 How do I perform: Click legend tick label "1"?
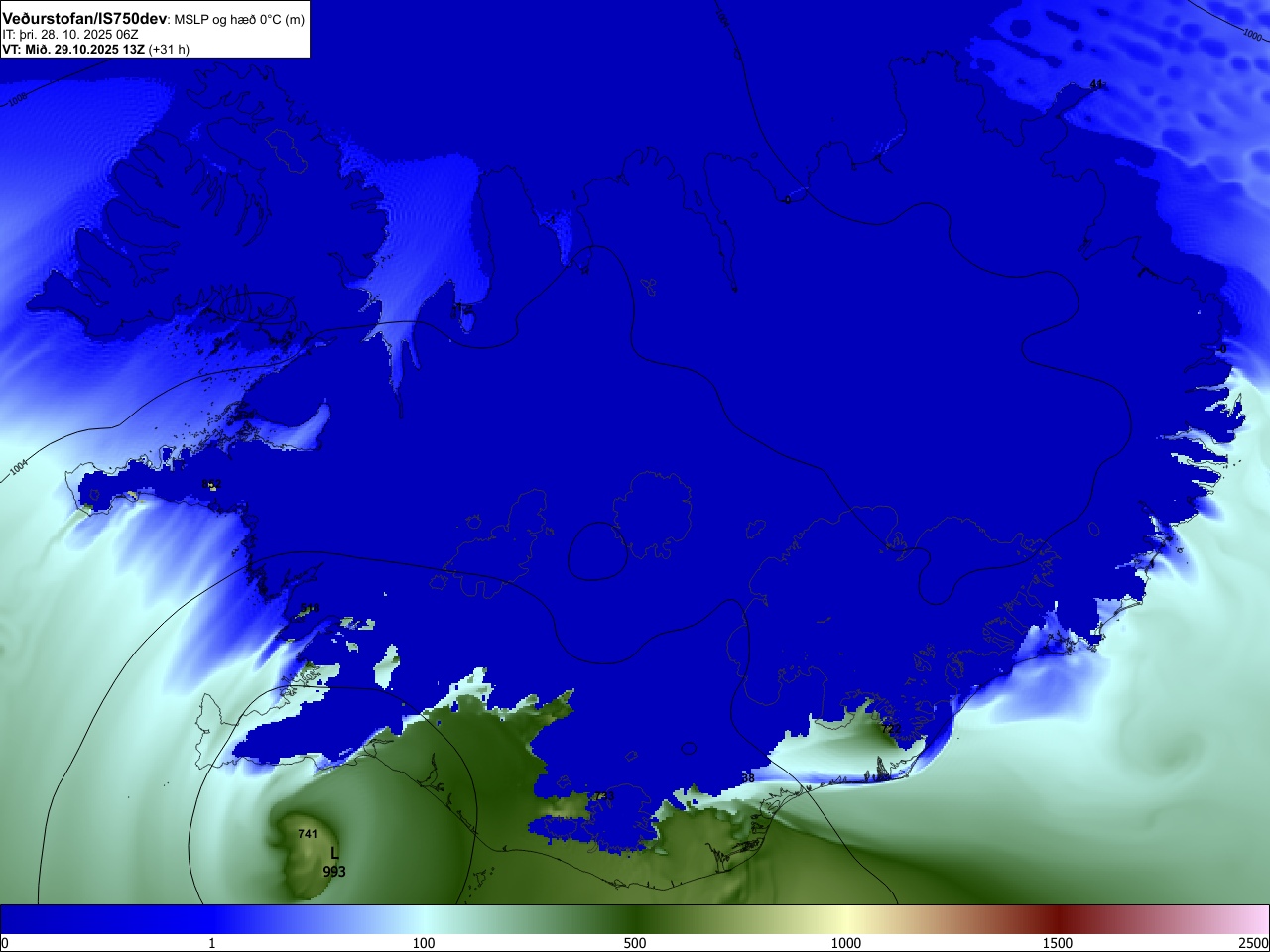(x=211, y=943)
